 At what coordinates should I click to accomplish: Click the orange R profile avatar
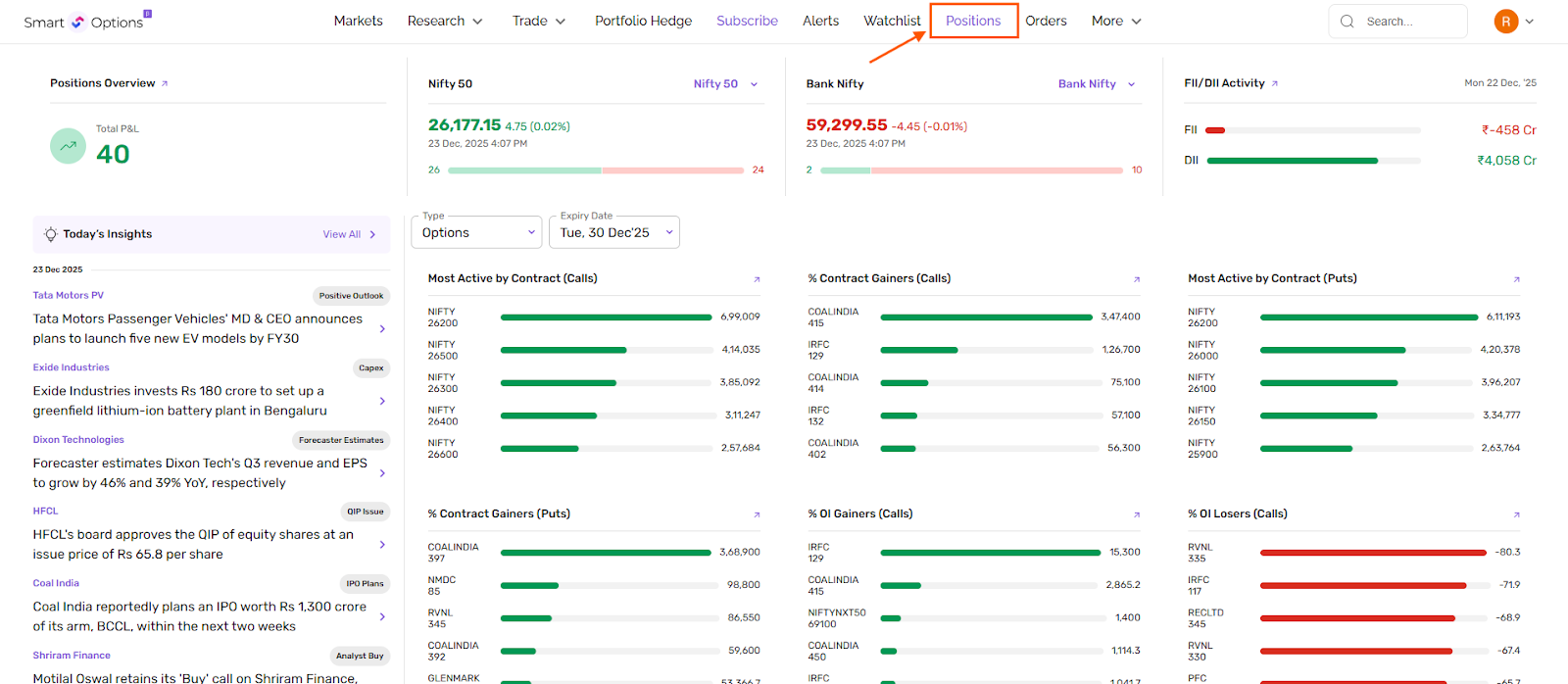[1505, 22]
